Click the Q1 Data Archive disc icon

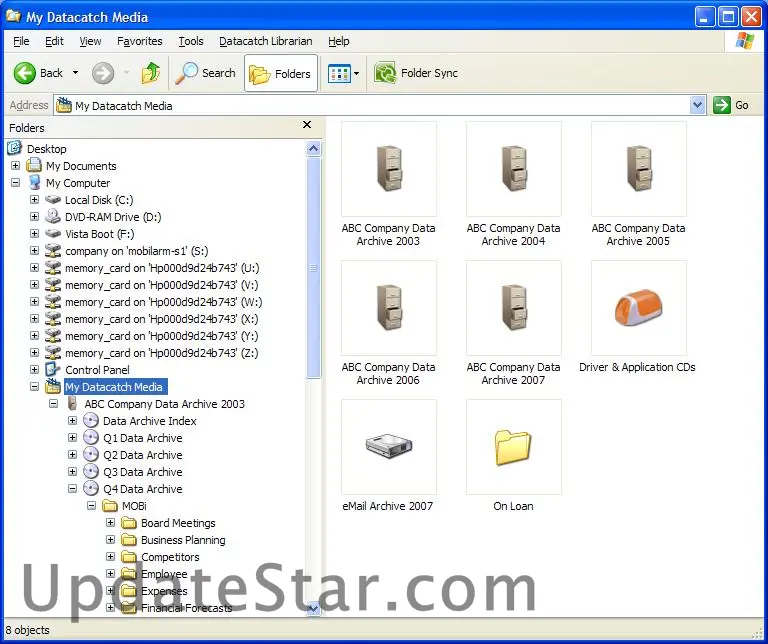pyautogui.click(x=91, y=438)
